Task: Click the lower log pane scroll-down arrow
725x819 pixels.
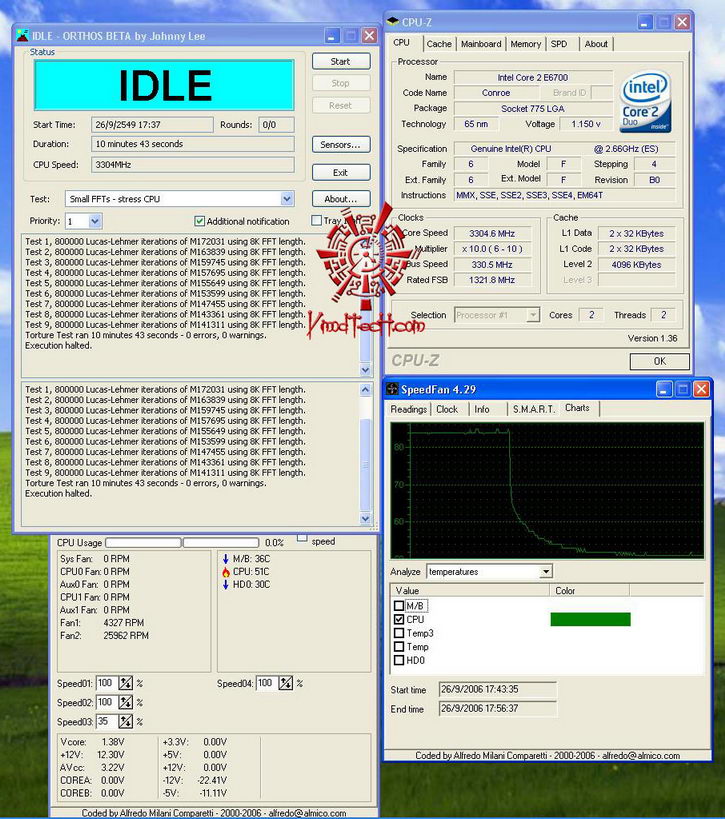Action: 366,518
